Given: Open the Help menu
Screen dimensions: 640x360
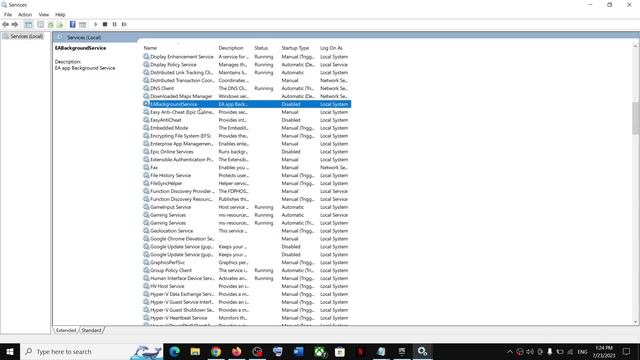Looking at the screenshot, I should (x=60, y=14).
